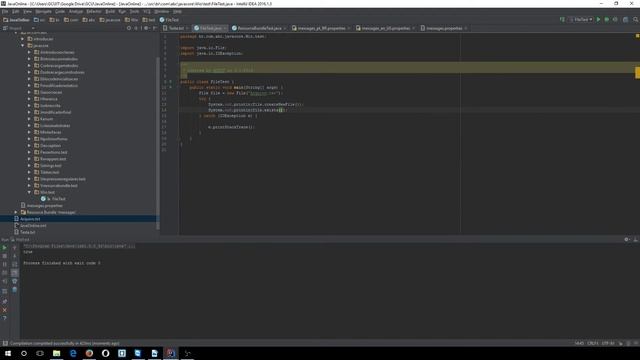640x360 pixels.
Task: Pin the Run tab
Action: 4,301
